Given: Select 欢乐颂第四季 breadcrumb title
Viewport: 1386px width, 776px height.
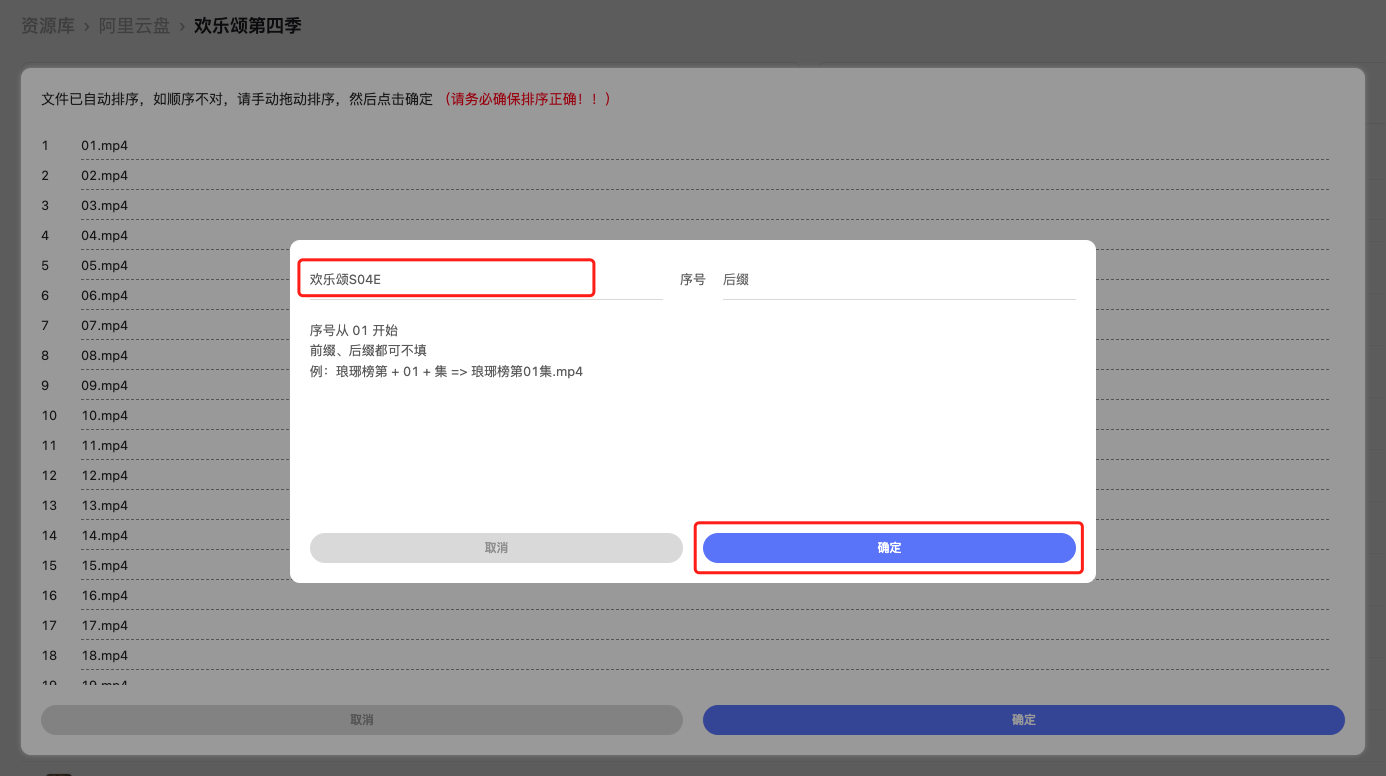Looking at the screenshot, I should 248,26.
